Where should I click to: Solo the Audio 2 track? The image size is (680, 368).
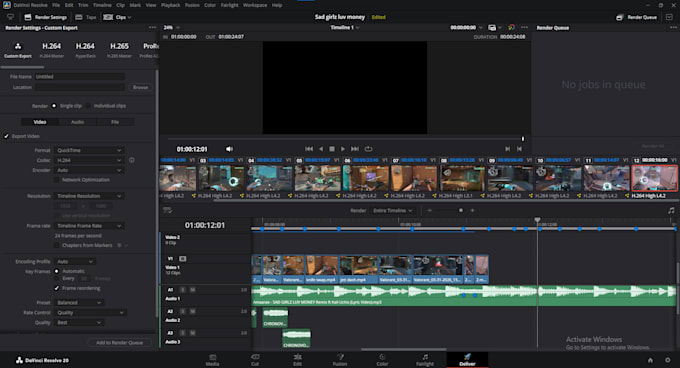tap(183, 311)
